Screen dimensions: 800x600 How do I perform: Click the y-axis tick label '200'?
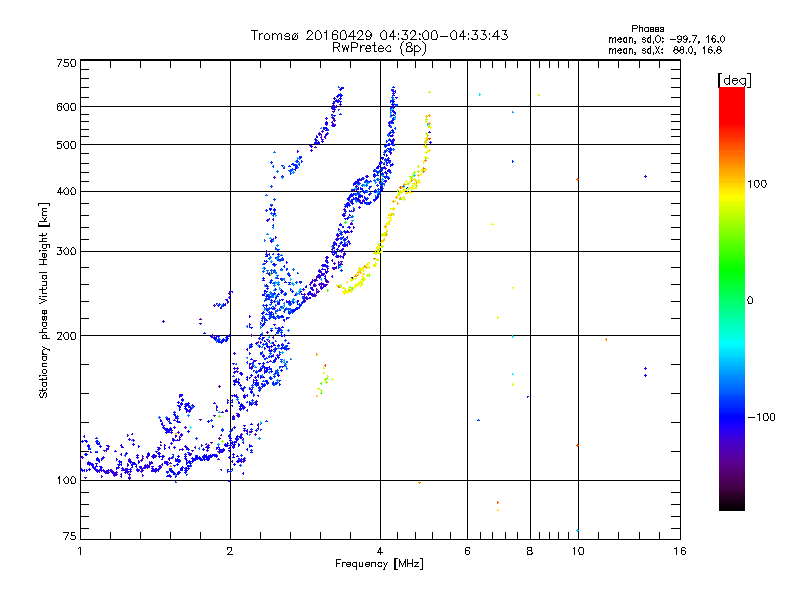coord(67,336)
